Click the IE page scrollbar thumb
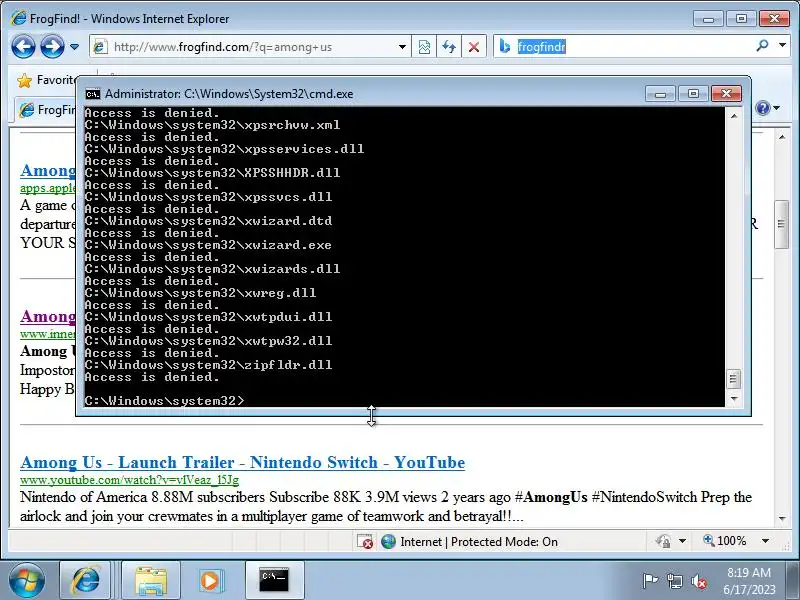Viewport: 800px width, 600px height. click(782, 224)
